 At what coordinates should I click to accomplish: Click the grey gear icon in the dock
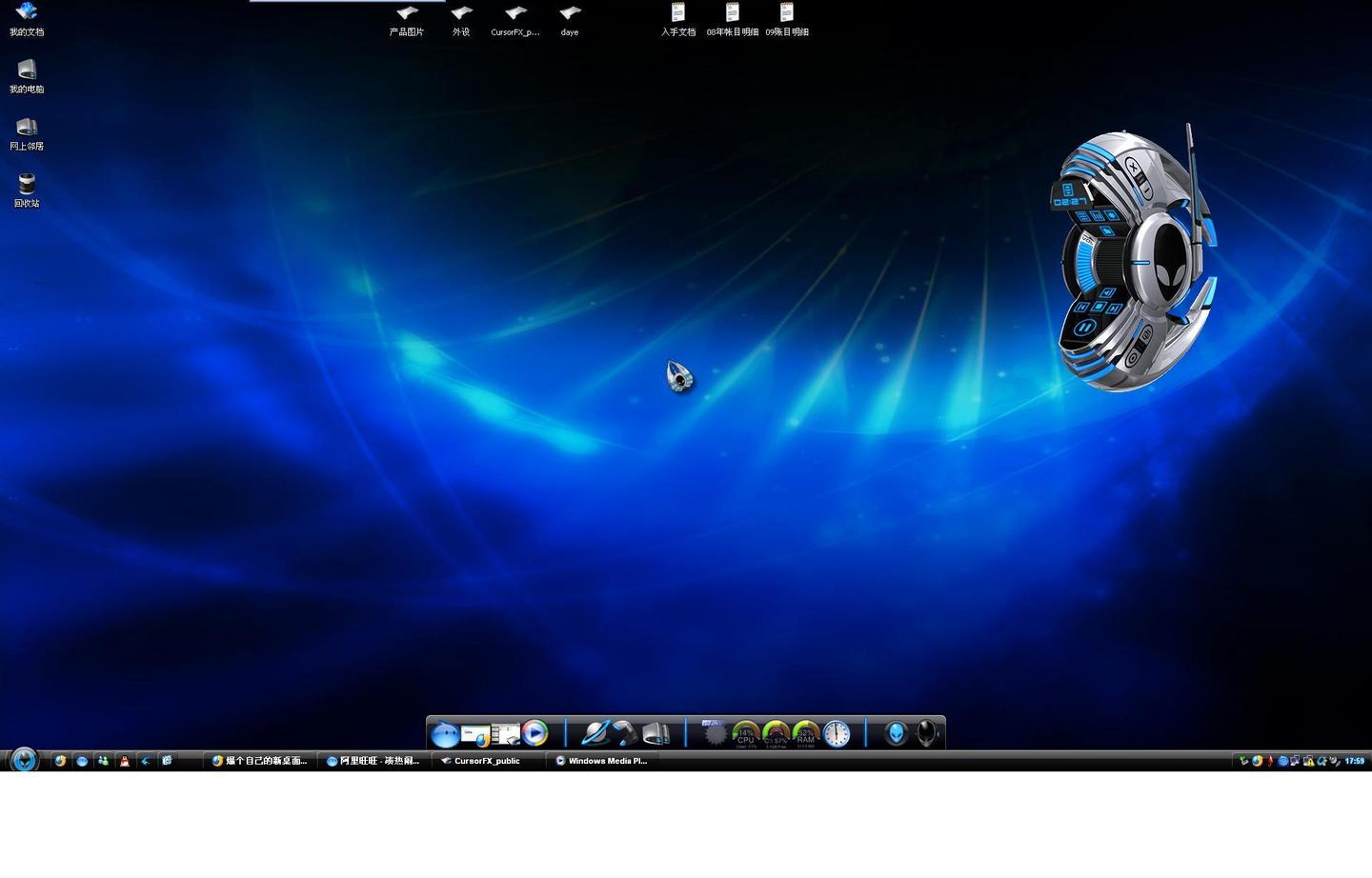pyautogui.click(x=715, y=733)
